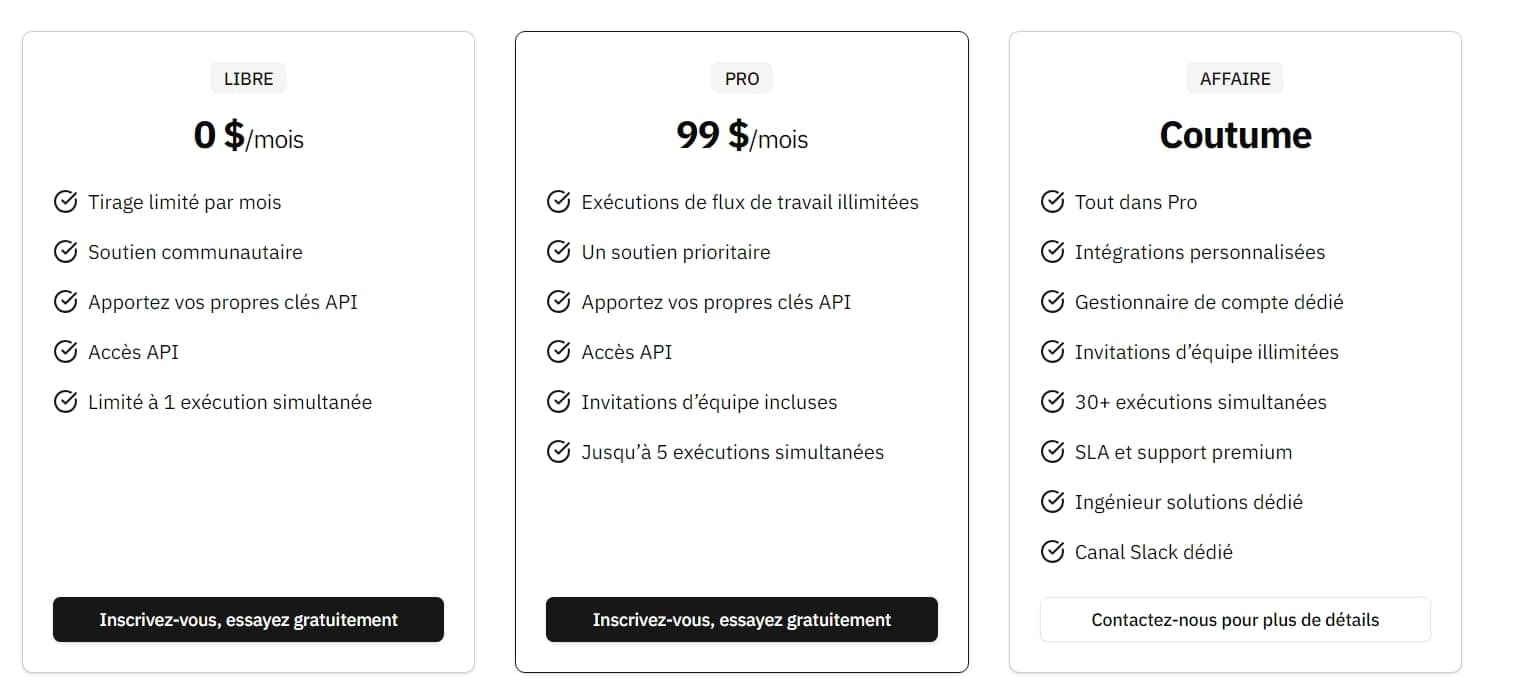Screen dimensions: 1527x700
Task: Click the check icon beside Limité à 1 exécution simultanée
Action: pyautogui.click(x=65, y=402)
